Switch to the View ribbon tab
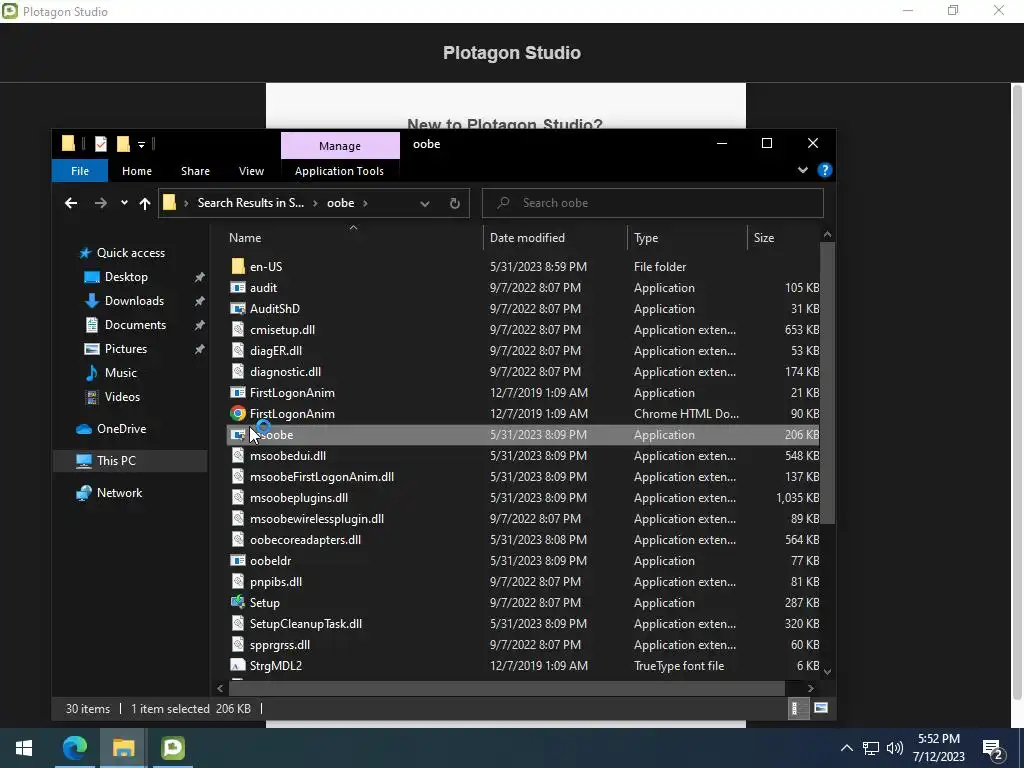 tap(251, 170)
